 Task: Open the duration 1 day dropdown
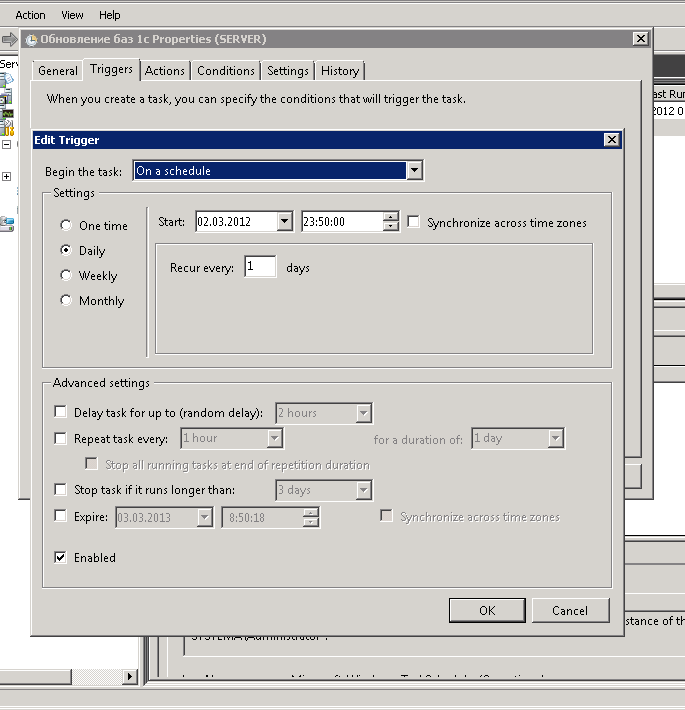pos(556,438)
